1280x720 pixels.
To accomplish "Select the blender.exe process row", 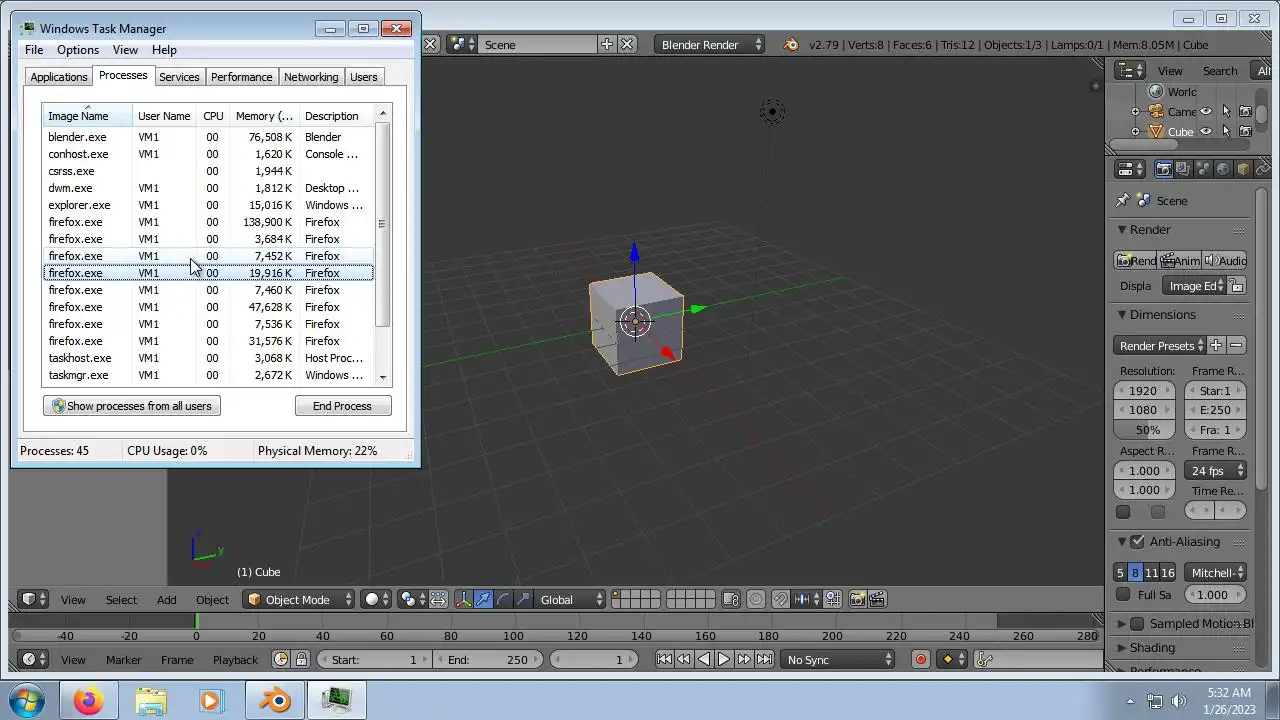I will [x=208, y=137].
